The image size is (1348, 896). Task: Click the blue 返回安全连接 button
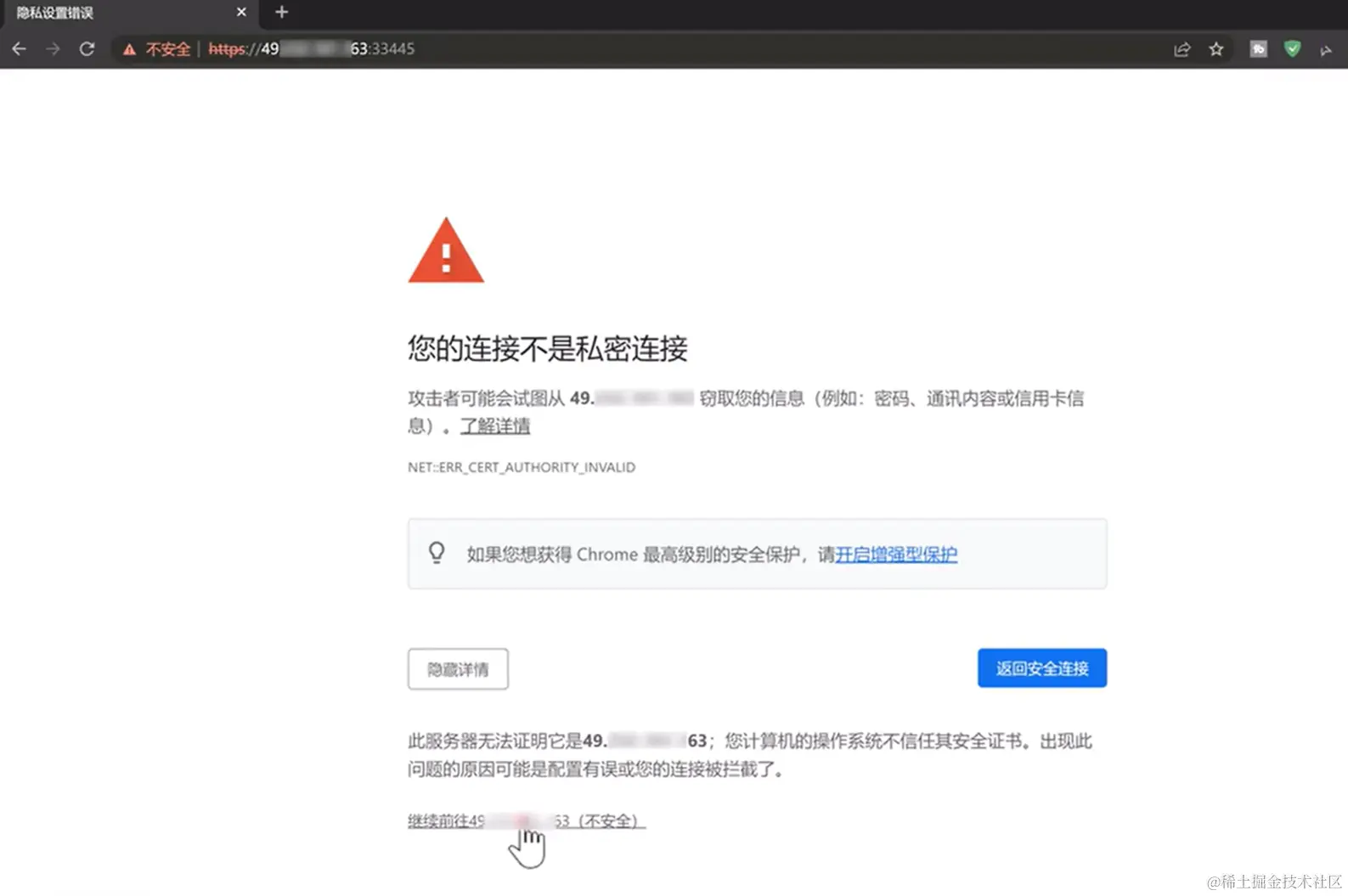click(1042, 668)
